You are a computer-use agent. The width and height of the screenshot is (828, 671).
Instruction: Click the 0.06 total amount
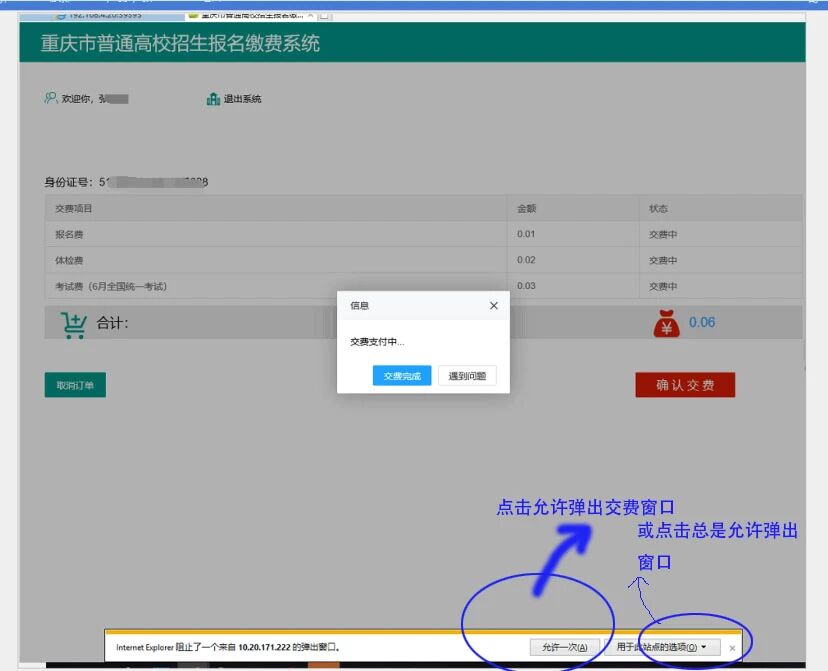tap(702, 323)
